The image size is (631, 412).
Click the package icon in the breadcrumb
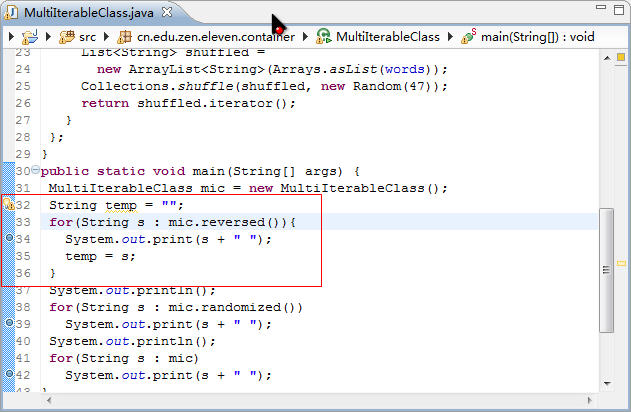click(x=124, y=37)
